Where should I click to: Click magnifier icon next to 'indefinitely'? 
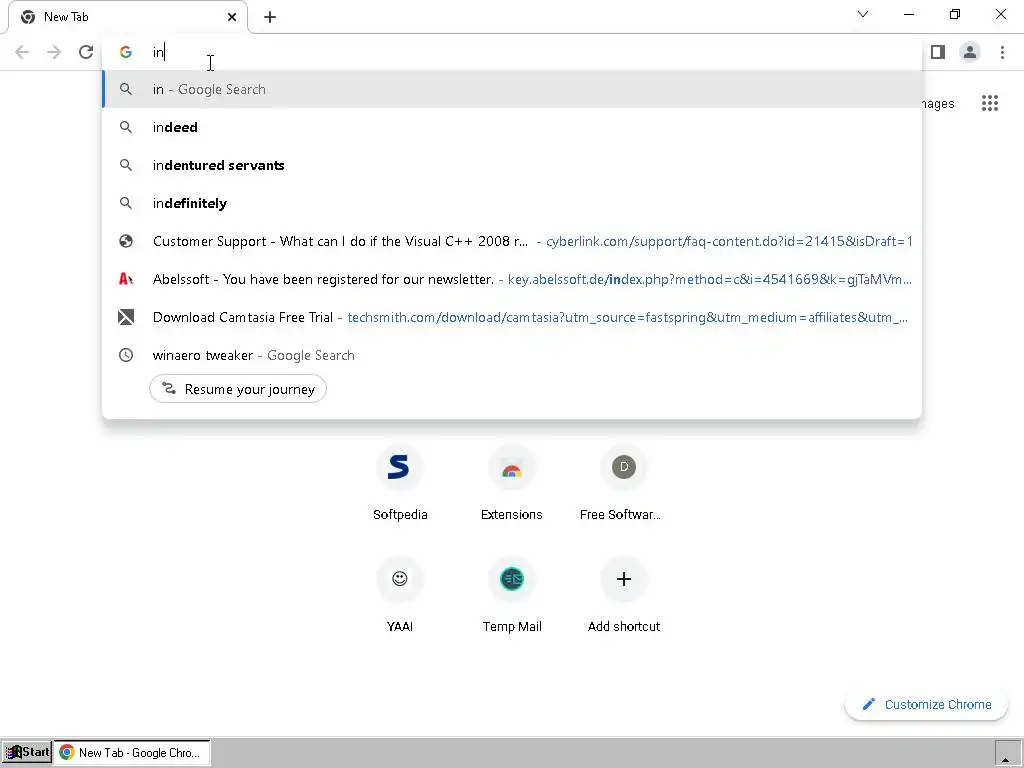(126, 203)
